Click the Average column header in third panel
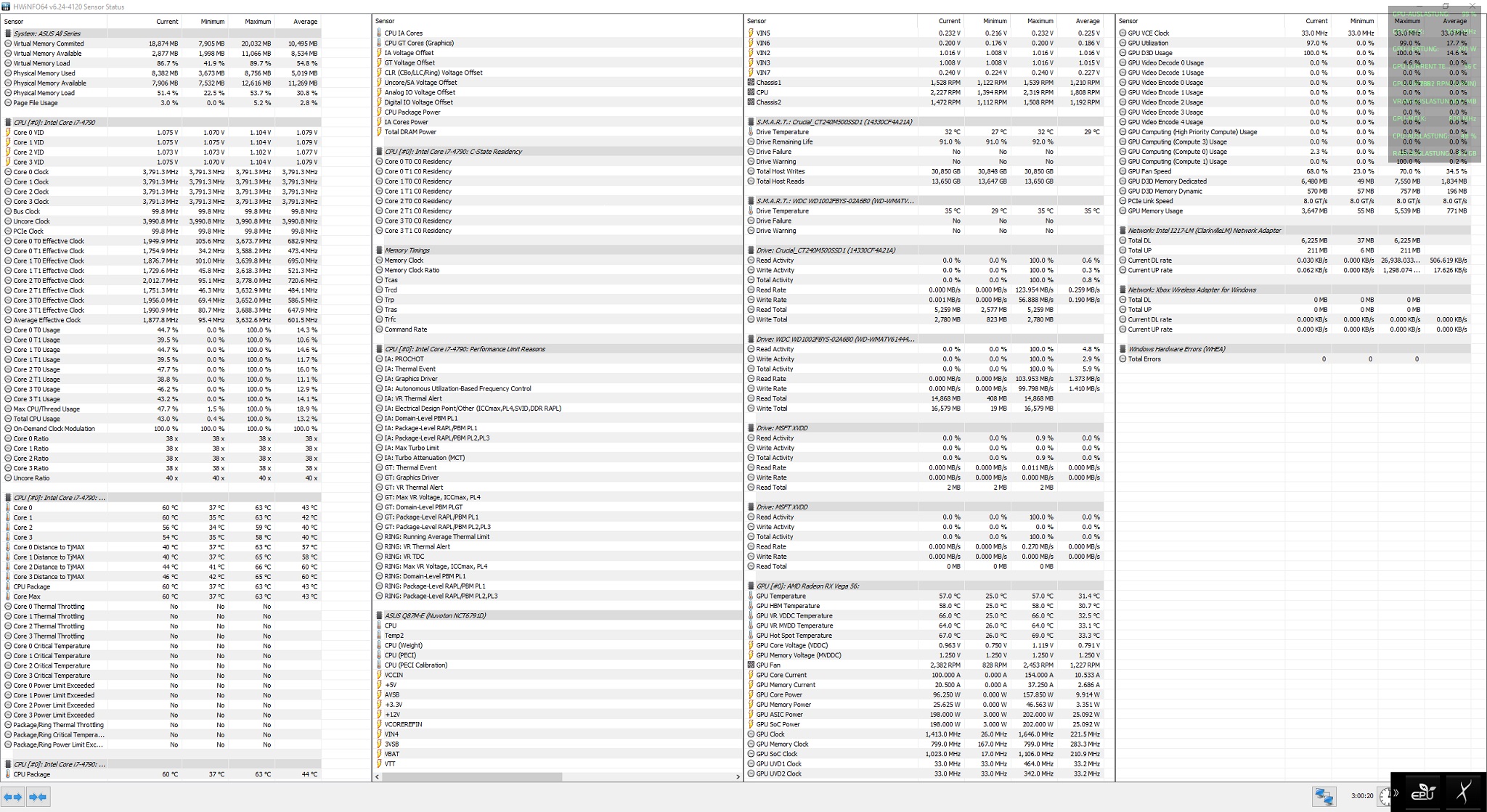Screen dimensions: 1487x812 tap(1087, 21)
